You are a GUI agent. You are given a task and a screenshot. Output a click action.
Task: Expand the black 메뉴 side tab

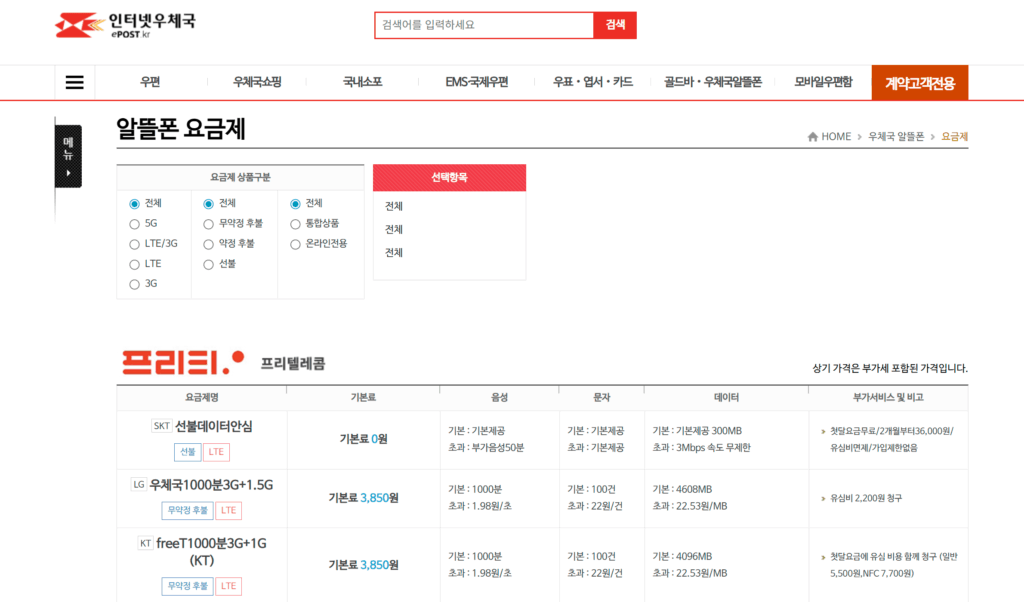click(69, 156)
